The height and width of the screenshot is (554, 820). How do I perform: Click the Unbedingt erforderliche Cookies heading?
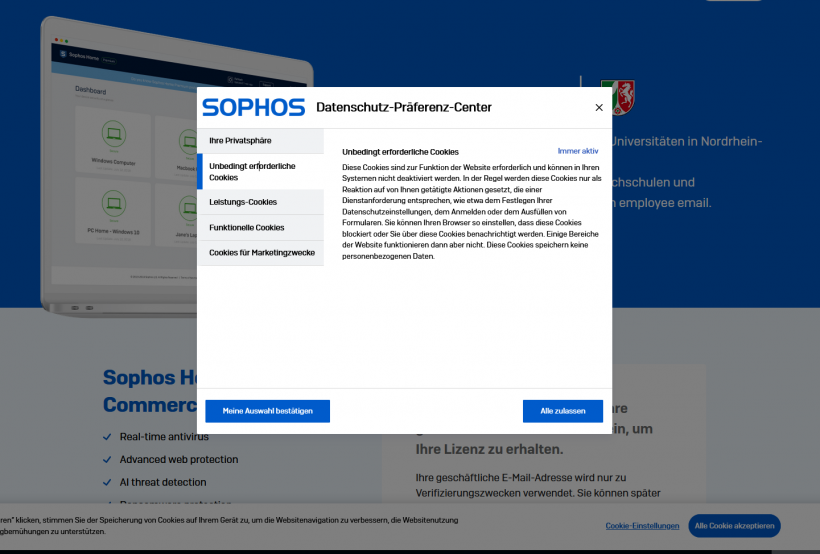(400, 152)
